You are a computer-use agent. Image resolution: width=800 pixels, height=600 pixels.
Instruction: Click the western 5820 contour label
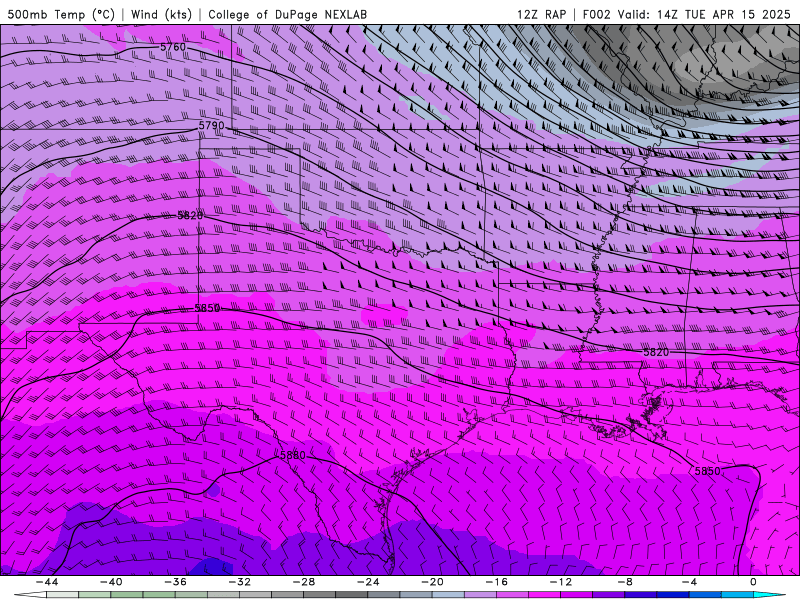click(x=190, y=215)
